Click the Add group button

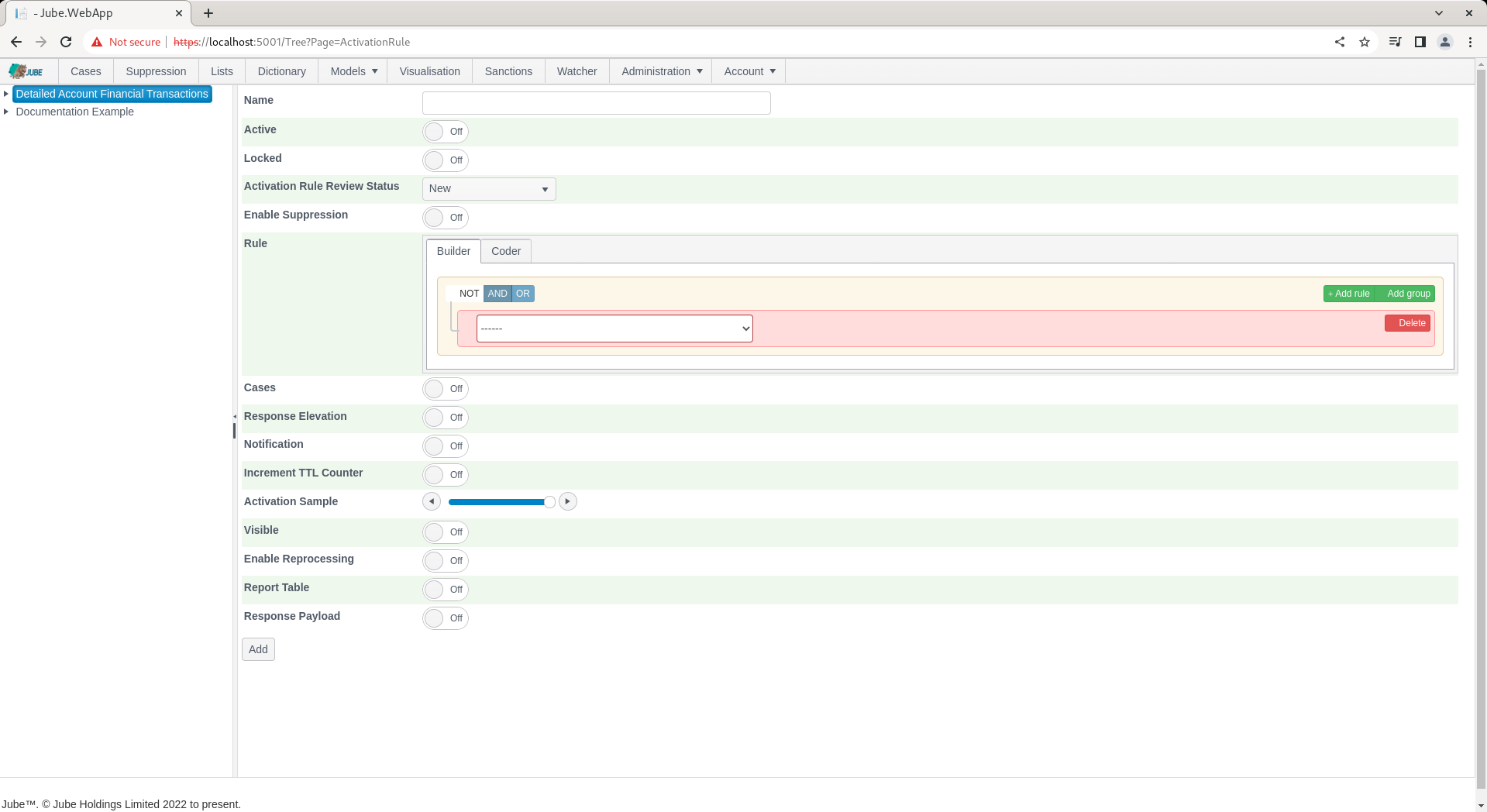(x=1406, y=294)
